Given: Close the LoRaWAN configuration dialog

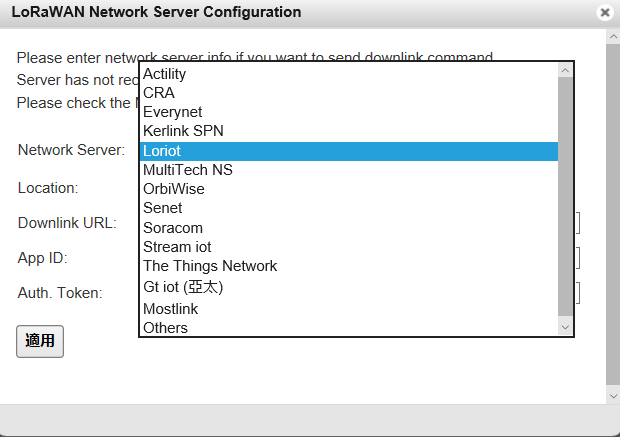Looking at the screenshot, I should [605, 13].
